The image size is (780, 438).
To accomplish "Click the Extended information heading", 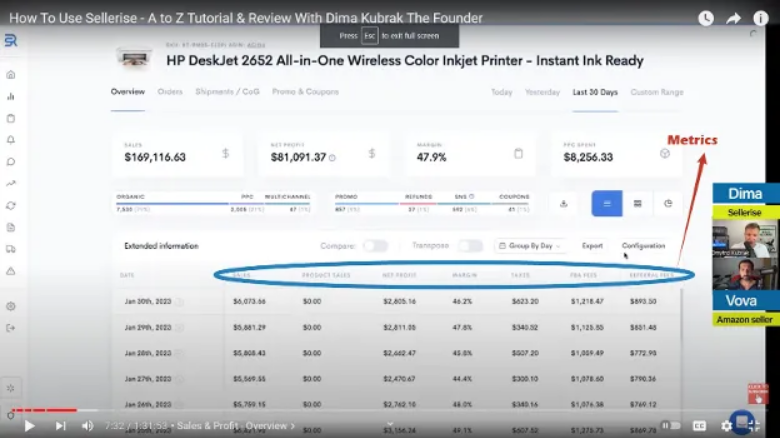I will 161,246.
